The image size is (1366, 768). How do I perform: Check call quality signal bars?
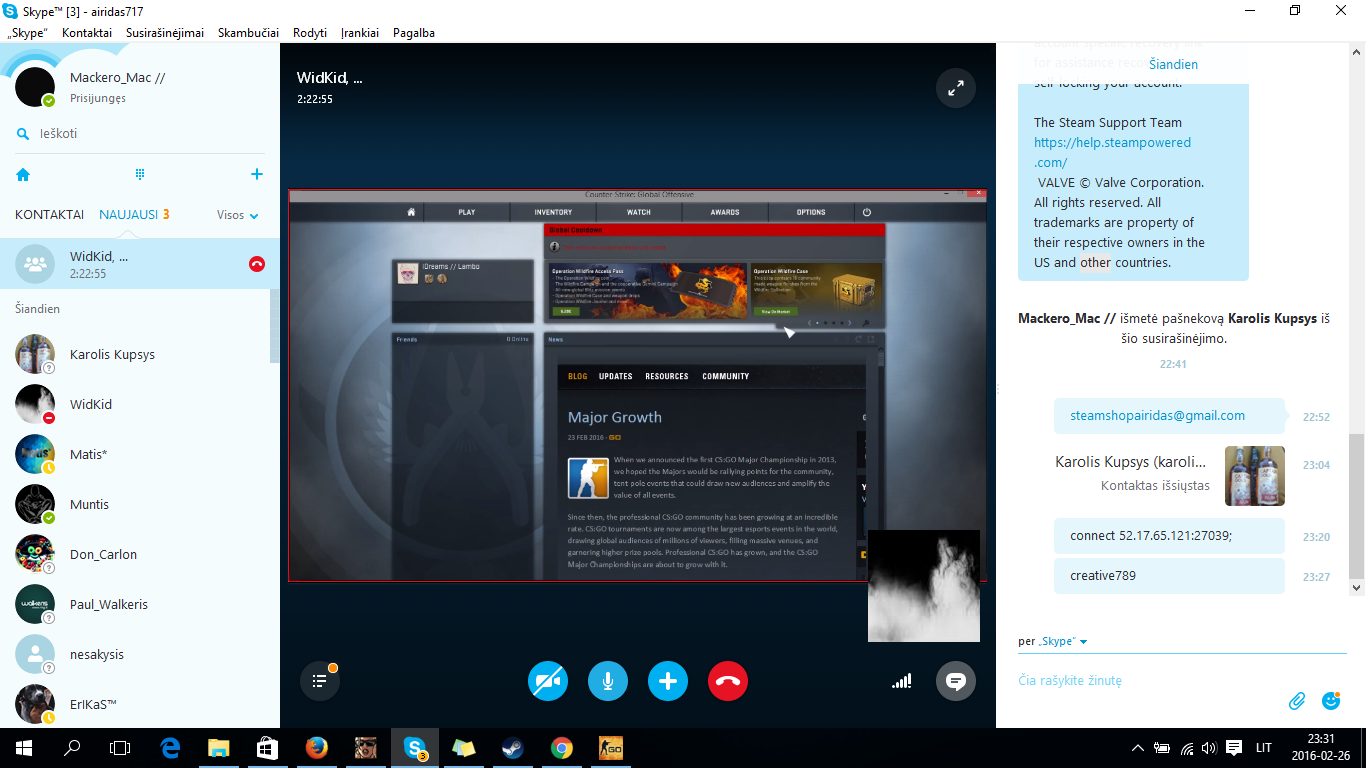tap(902, 681)
